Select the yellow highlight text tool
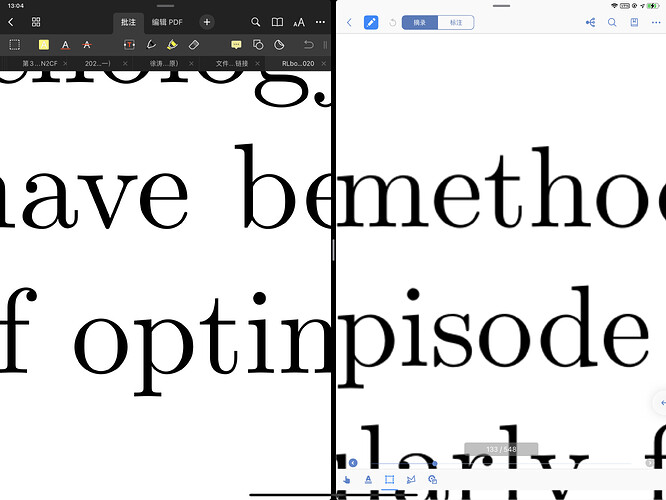 (x=44, y=45)
